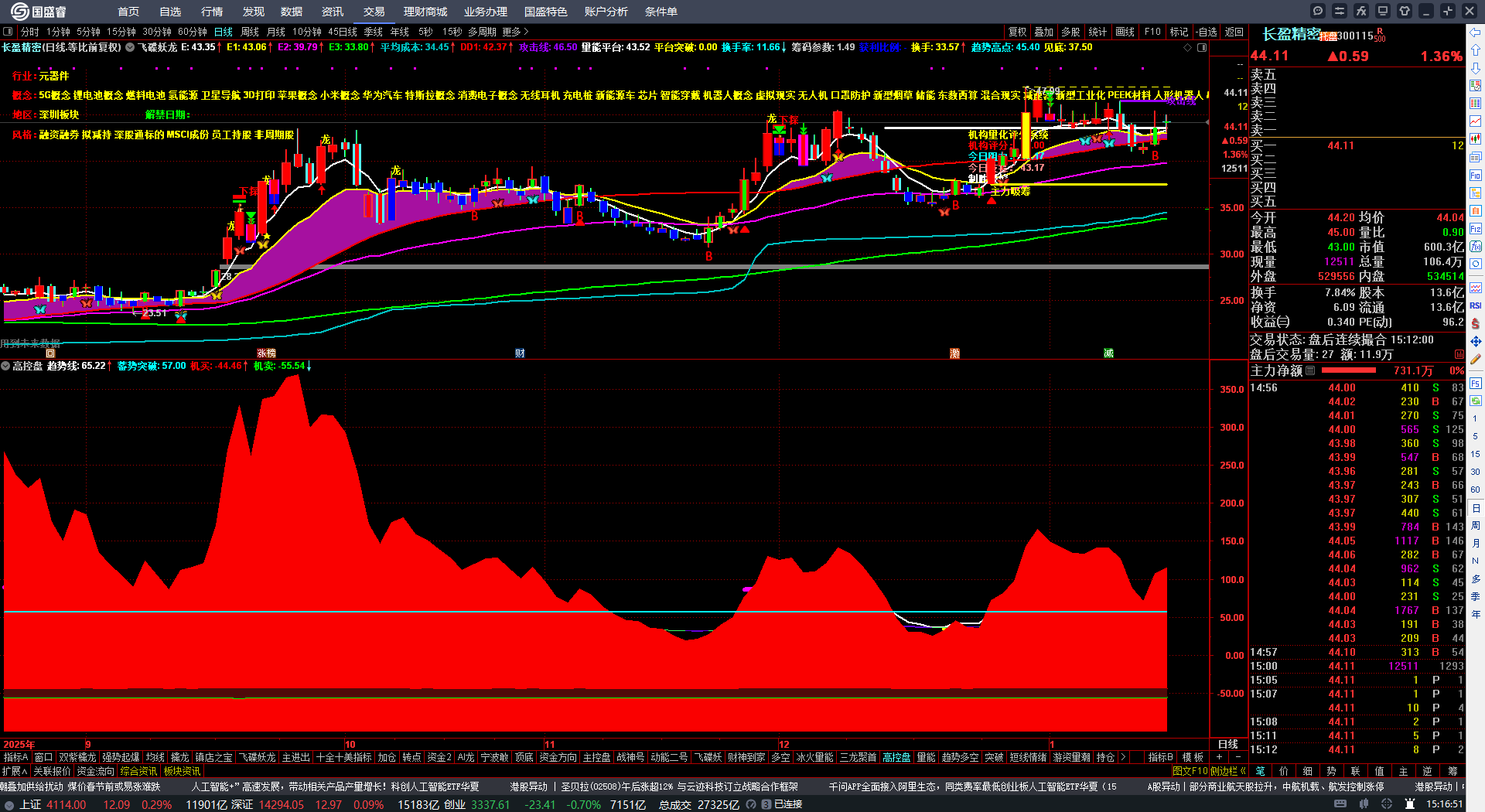Show more indicator tabs with right arrow
This screenshot has height=812, width=1485.
[1123, 757]
